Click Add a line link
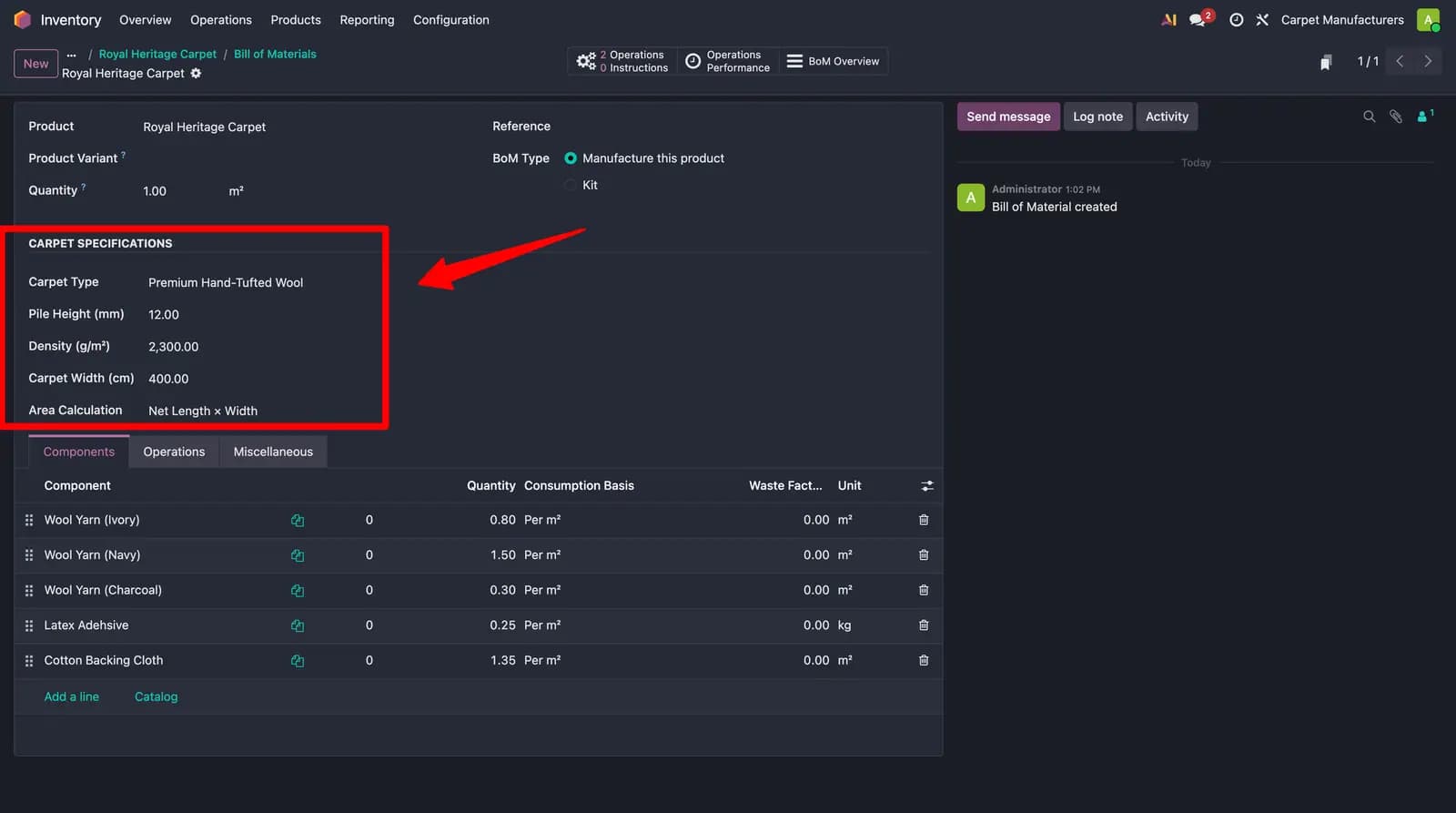 (x=72, y=696)
